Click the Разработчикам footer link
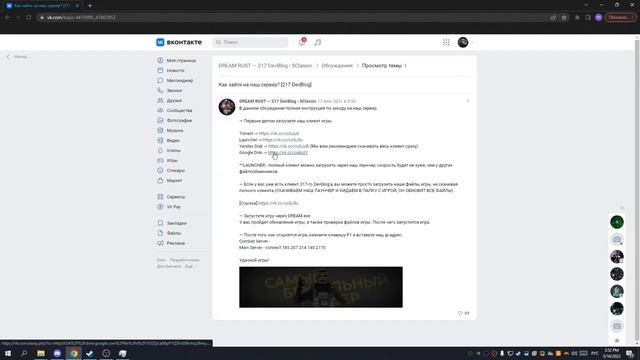 click(x=184, y=260)
